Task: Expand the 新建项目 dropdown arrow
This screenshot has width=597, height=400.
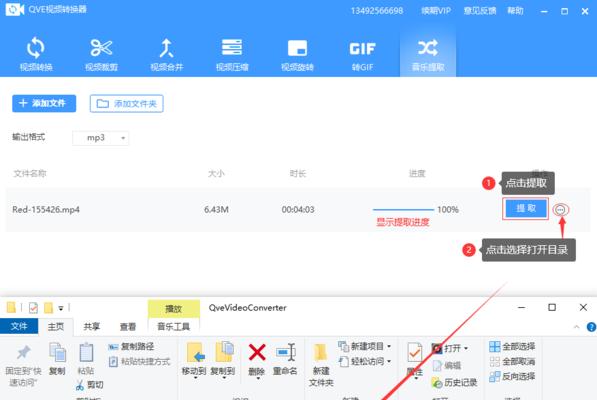Action: coord(389,346)
